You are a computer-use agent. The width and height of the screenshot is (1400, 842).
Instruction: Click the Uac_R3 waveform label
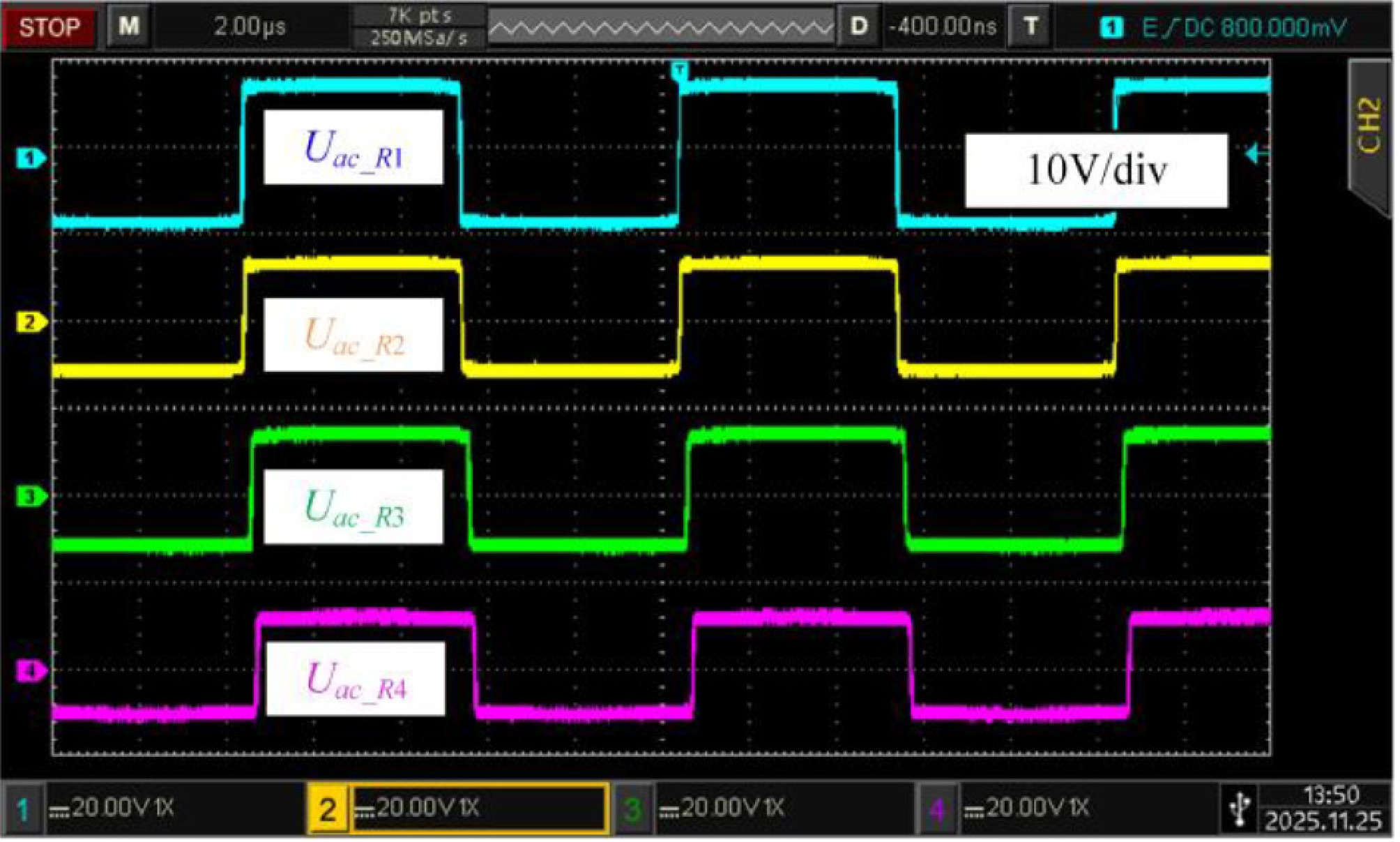(x=353, y=506)
